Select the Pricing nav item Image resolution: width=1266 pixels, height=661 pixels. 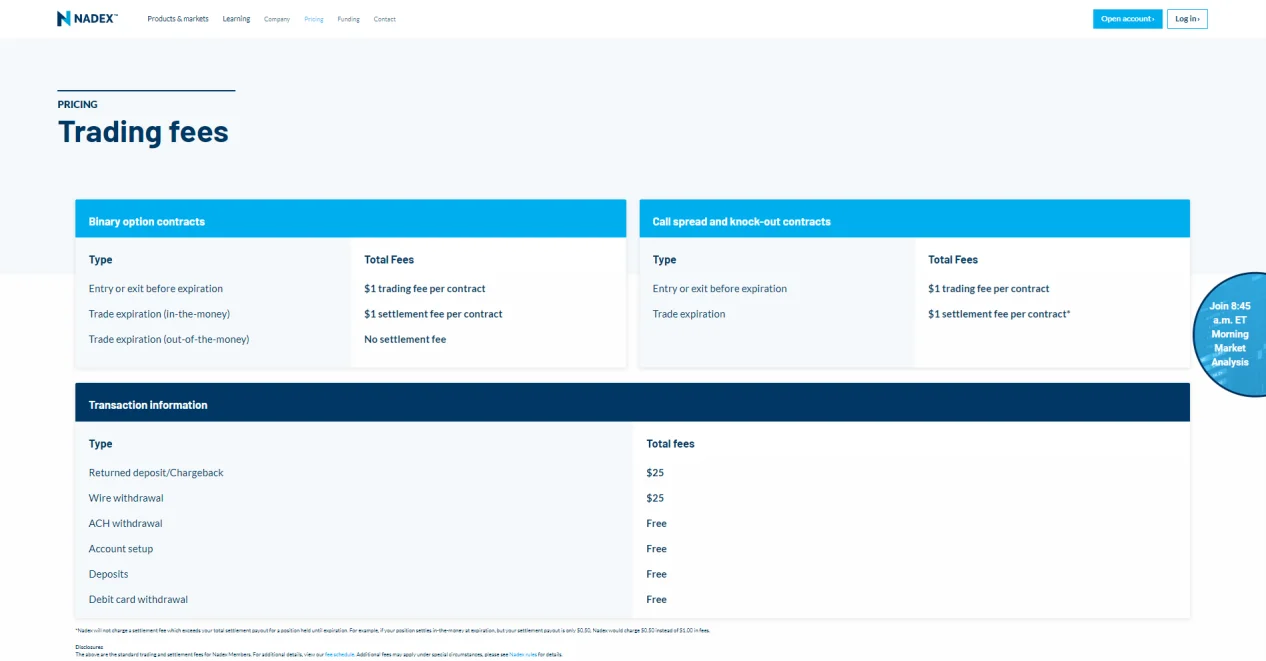coord(314,19)
